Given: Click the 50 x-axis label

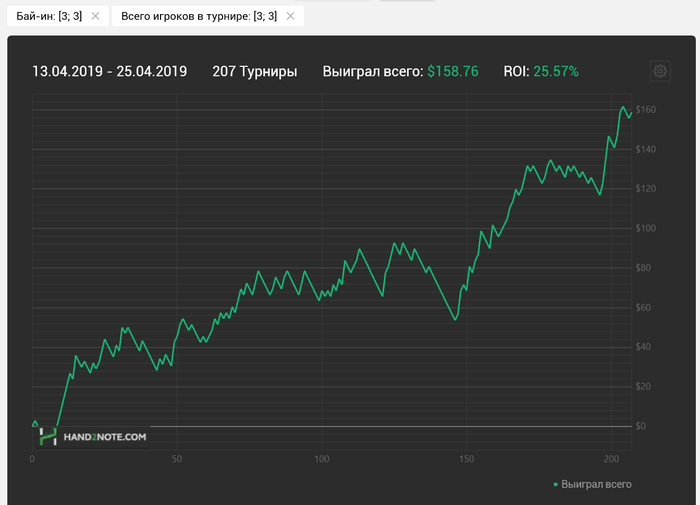Looking at the screenshot, I should tap(177, 459).
